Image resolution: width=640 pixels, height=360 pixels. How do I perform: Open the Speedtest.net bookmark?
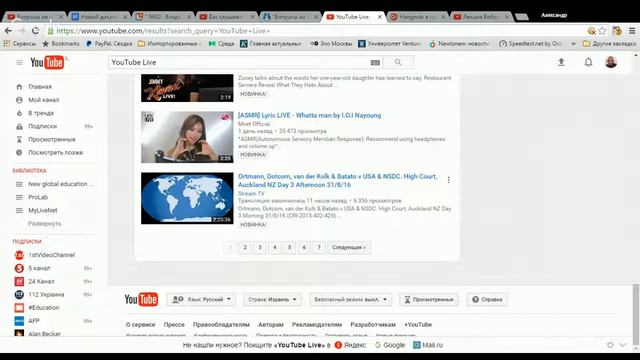pos(531,43)
